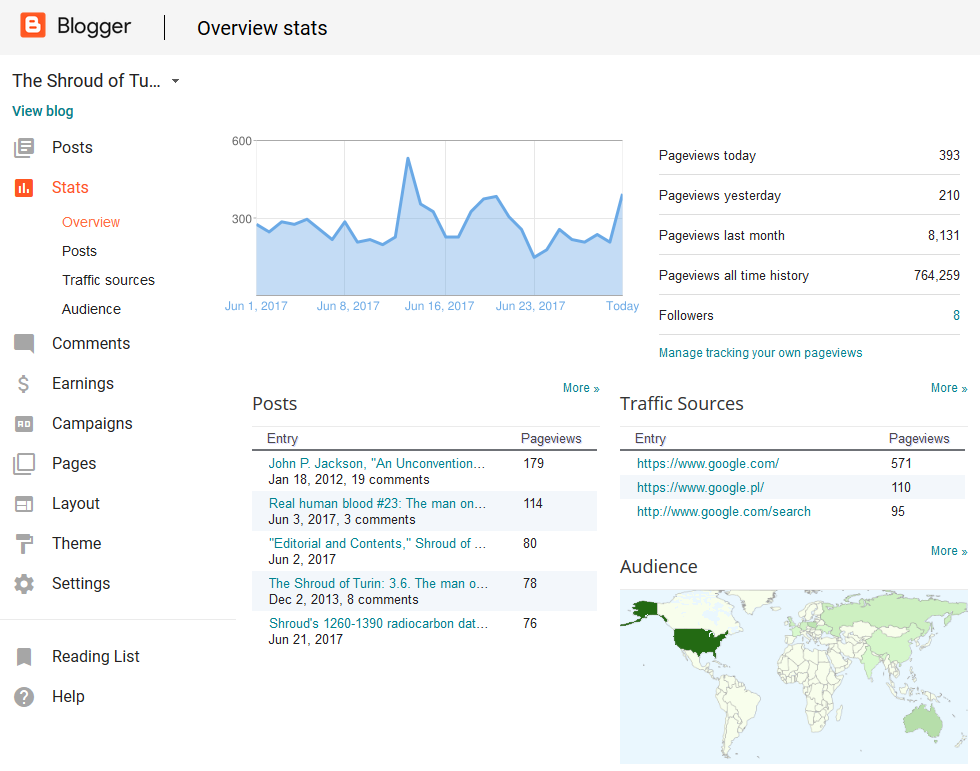
Task: Click the Help question mark icon
Action: tap(24, 697)
